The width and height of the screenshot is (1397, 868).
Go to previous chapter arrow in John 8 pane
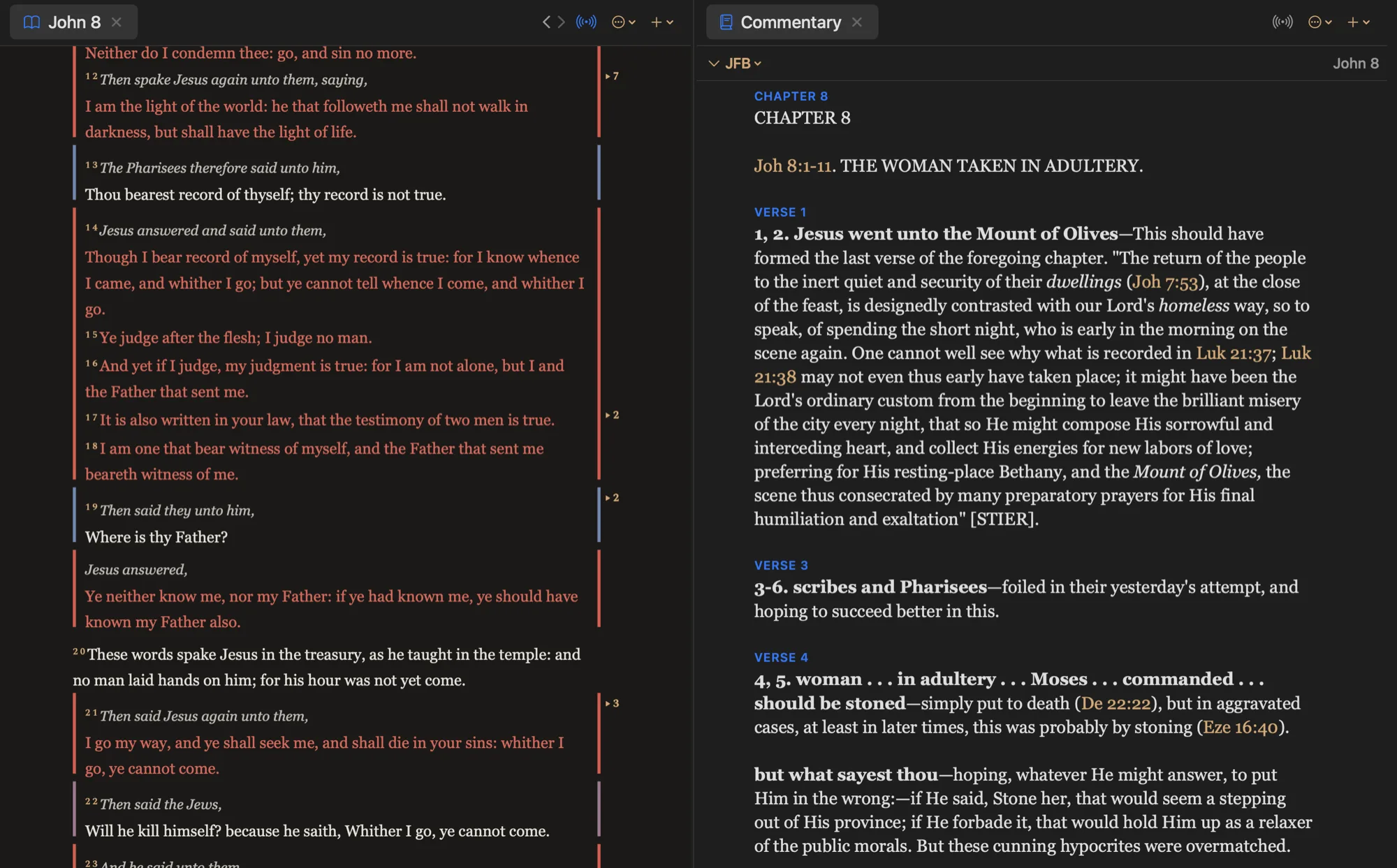point(546,22)
